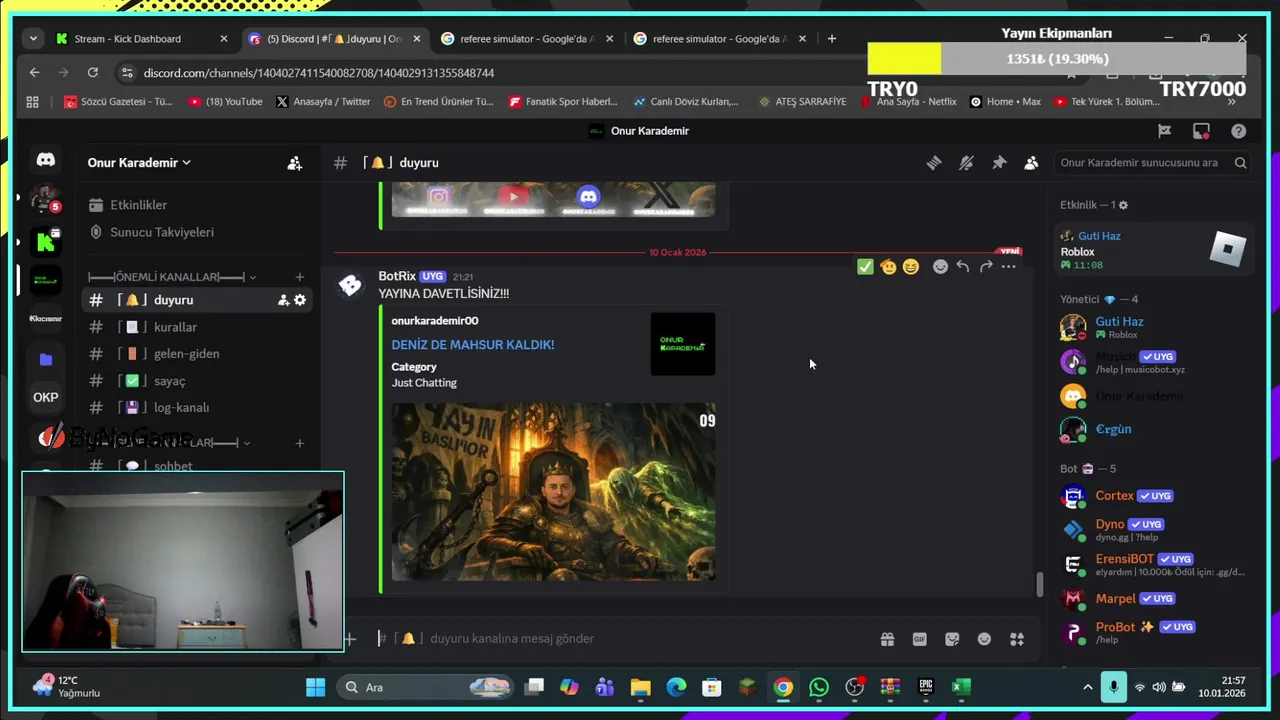Open Discord help question mark icon

[x=1239, y=131]
